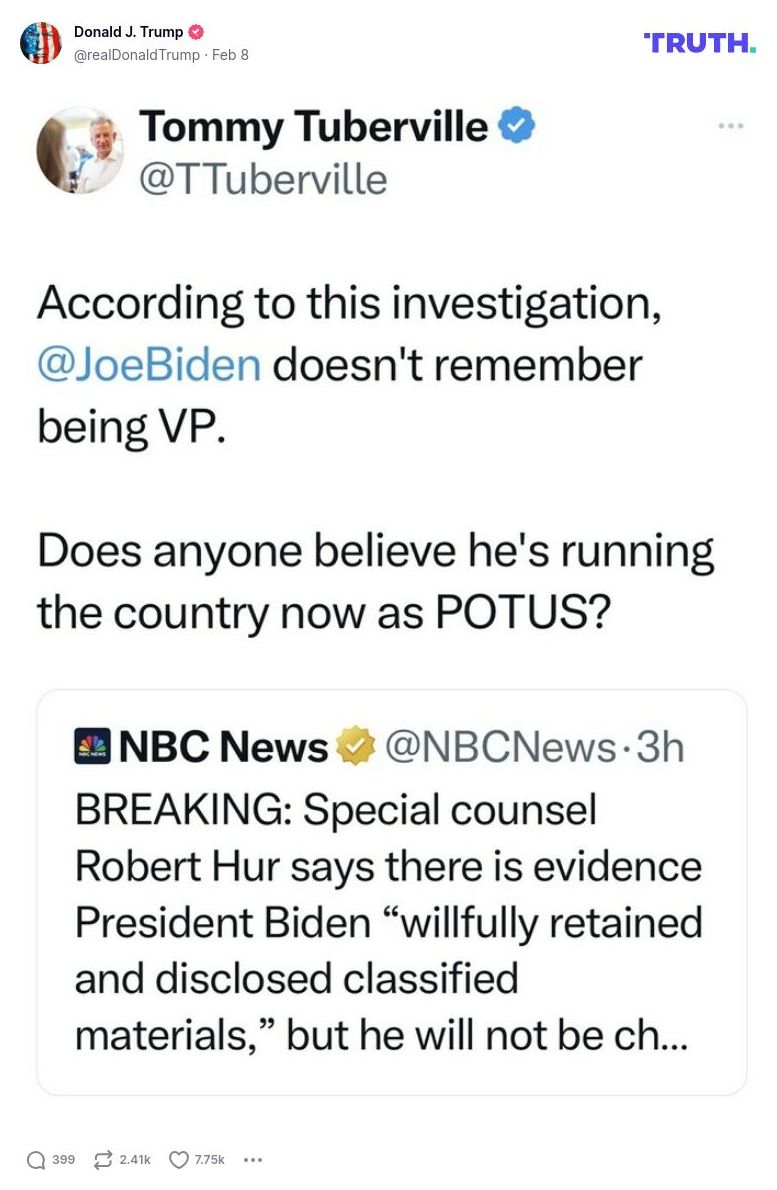Click the TRUTH logo
Image resolution: width=777 pixels, height=1190 pixels.
(x=700, y=43)
